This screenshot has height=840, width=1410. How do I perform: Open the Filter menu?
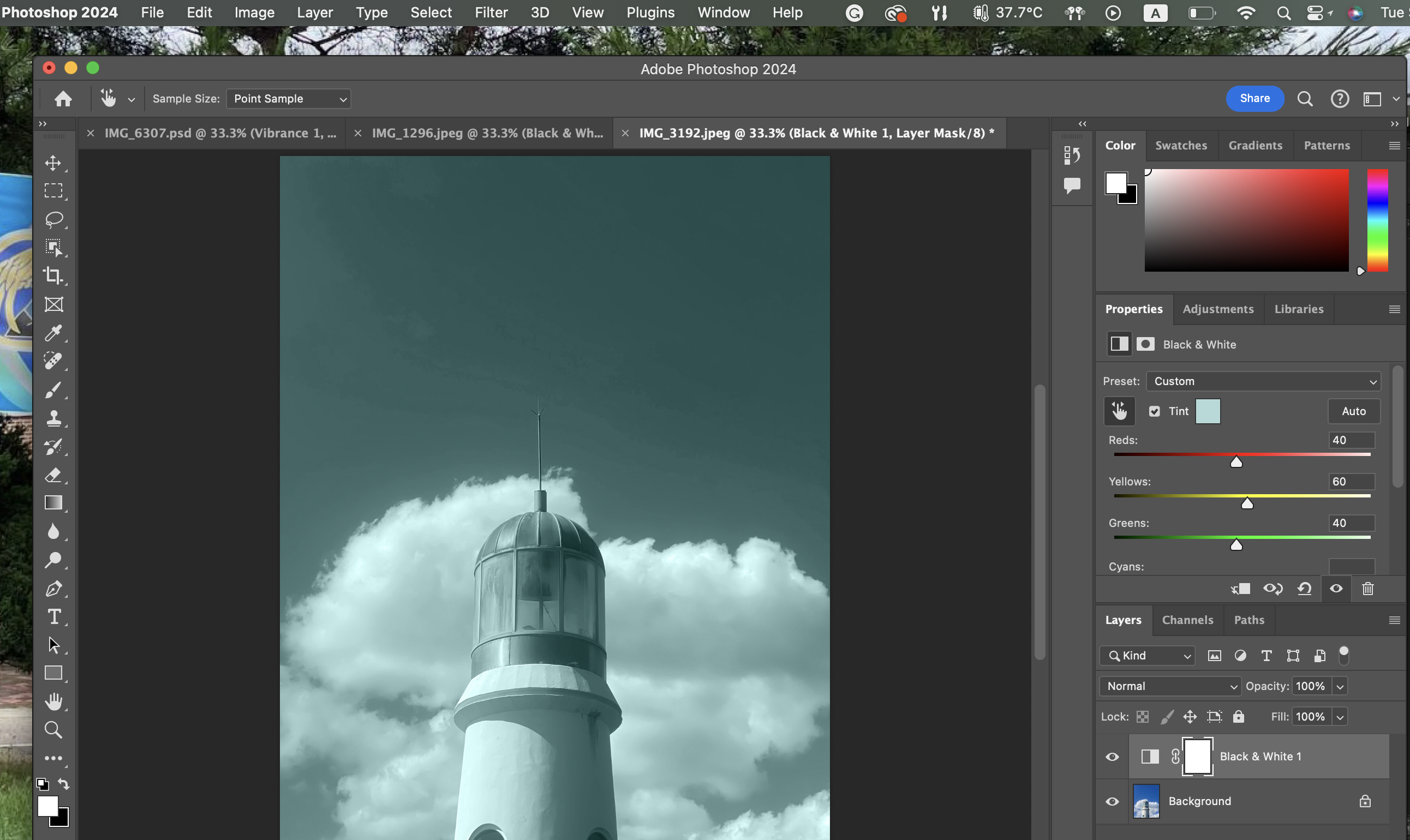point(491,13)
